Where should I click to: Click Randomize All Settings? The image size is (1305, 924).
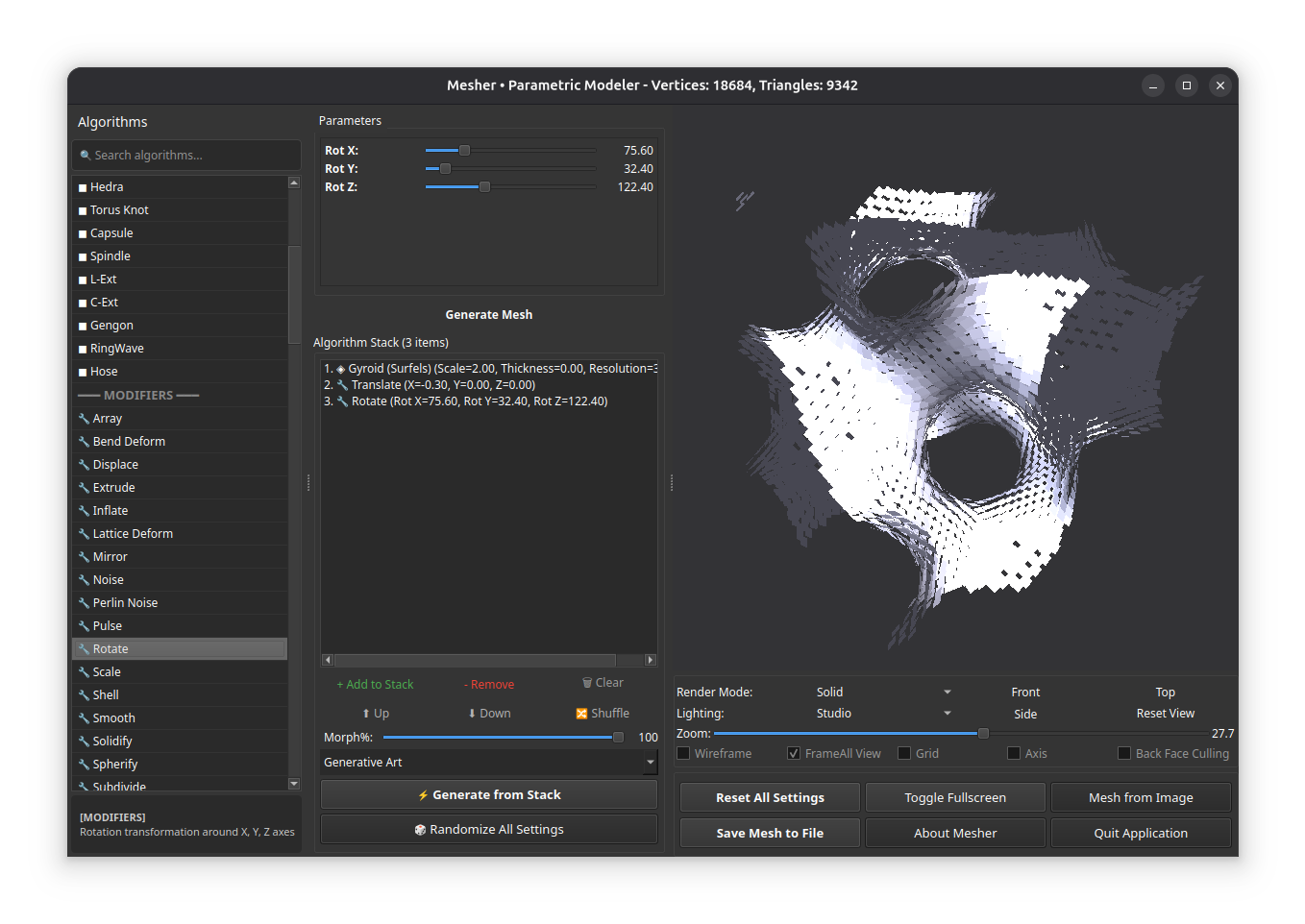pyautogui.click(x=488, y=828)
